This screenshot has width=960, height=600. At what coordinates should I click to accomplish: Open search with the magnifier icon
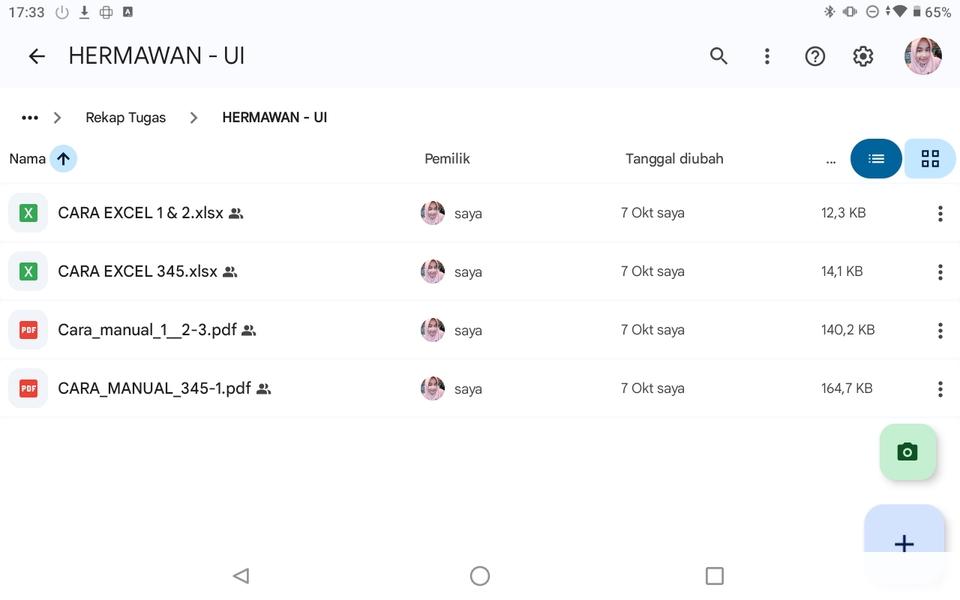pos(718,57)
